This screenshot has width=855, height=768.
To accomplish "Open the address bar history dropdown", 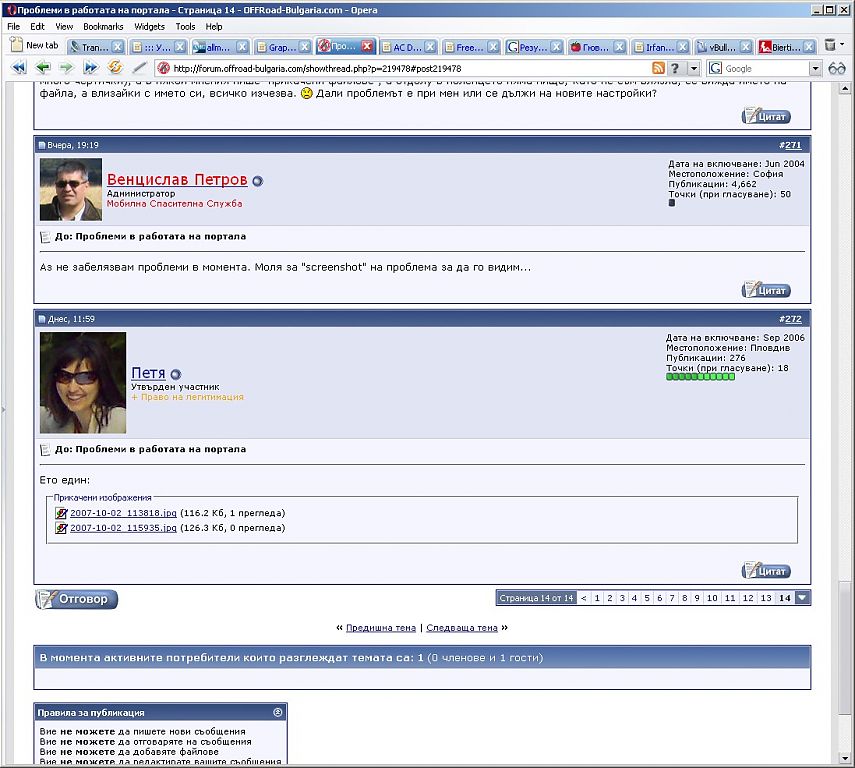I will click(x=693, y=68).
